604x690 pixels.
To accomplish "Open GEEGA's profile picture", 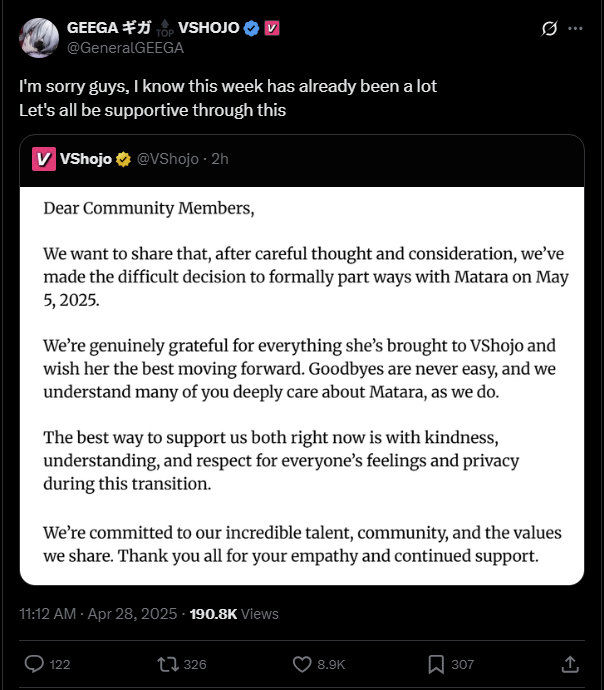I will (x=38, y=37).
